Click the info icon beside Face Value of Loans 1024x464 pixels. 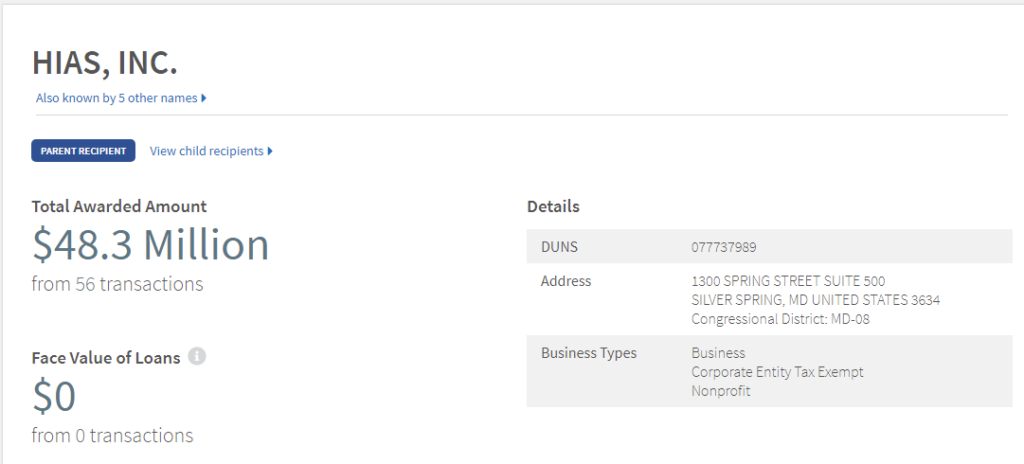[x=197, y=356]
